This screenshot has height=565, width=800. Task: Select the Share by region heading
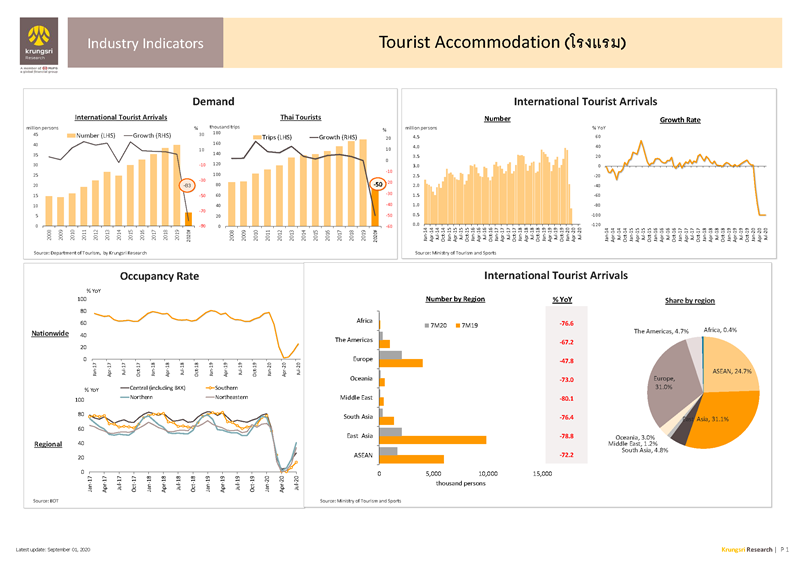coord(689,300)
